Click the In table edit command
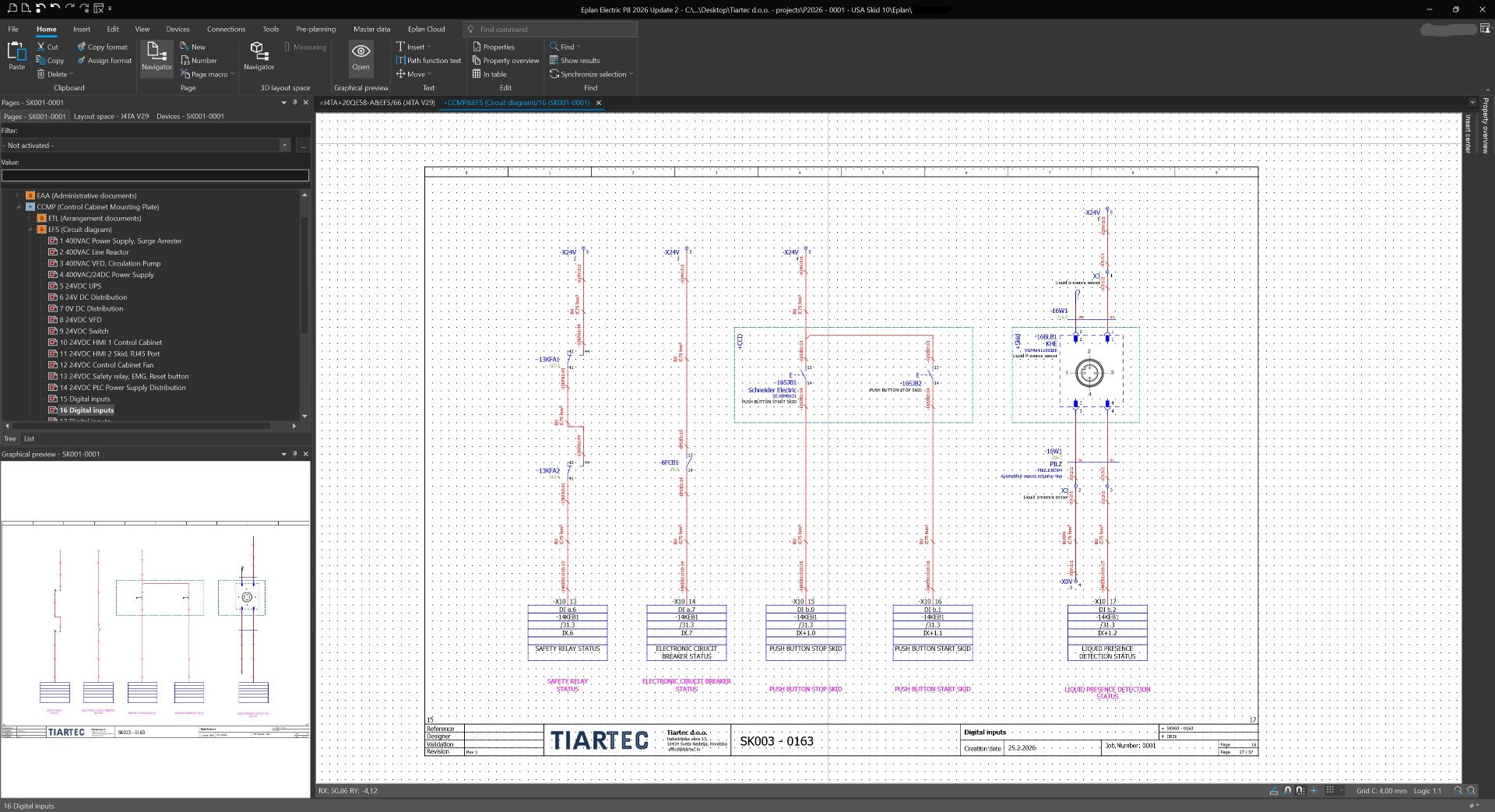Screen dimensions: 1495x812 point(490,74)
